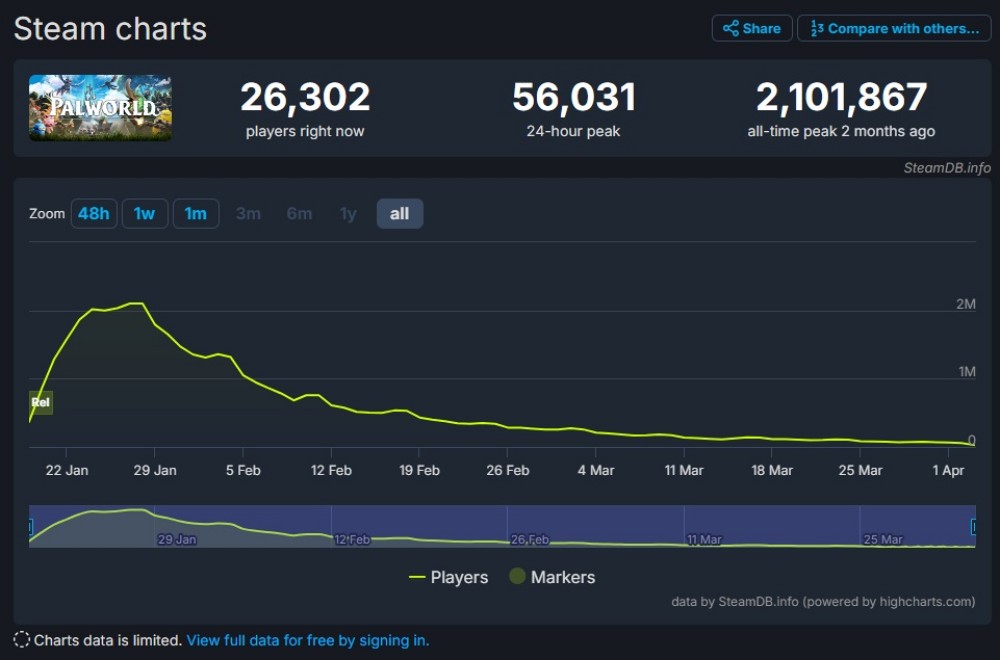Image resolution: width=1000 pixels, height=660 pixels.
Task: Click the 19 Feb axis label
Action: (419, 471)
